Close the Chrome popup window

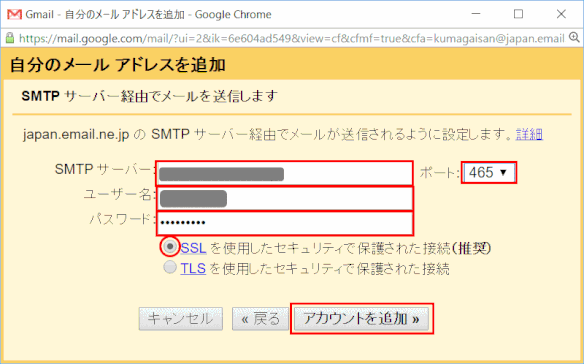(561, 14)
